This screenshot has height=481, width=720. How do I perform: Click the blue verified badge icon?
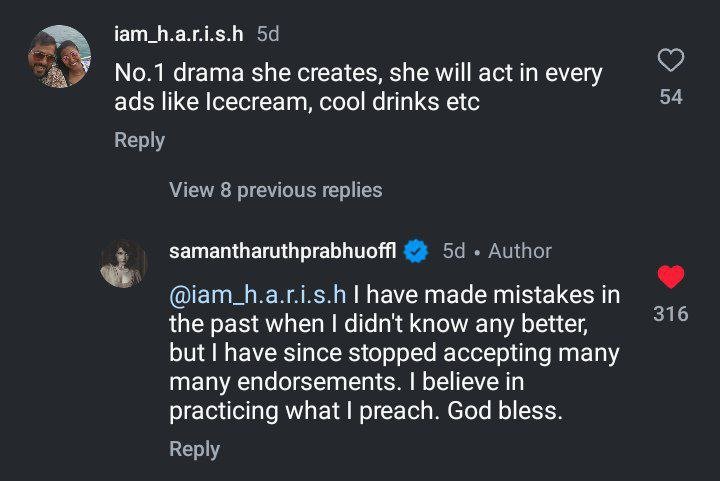pyautogui.click(x=416, y=252)
